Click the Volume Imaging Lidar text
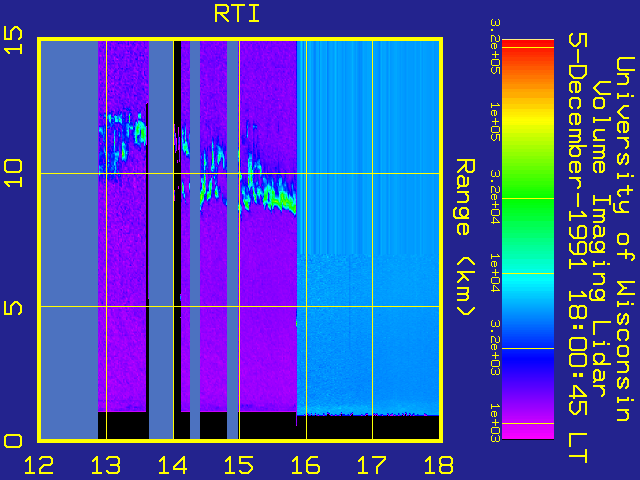The image size is (640, 480). (600, 239)
